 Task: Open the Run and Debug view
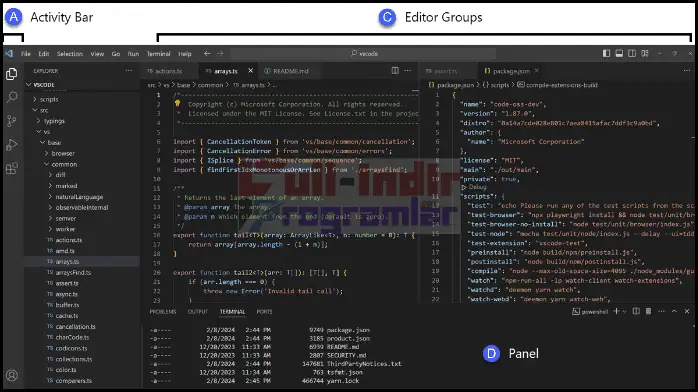(12, 145)
